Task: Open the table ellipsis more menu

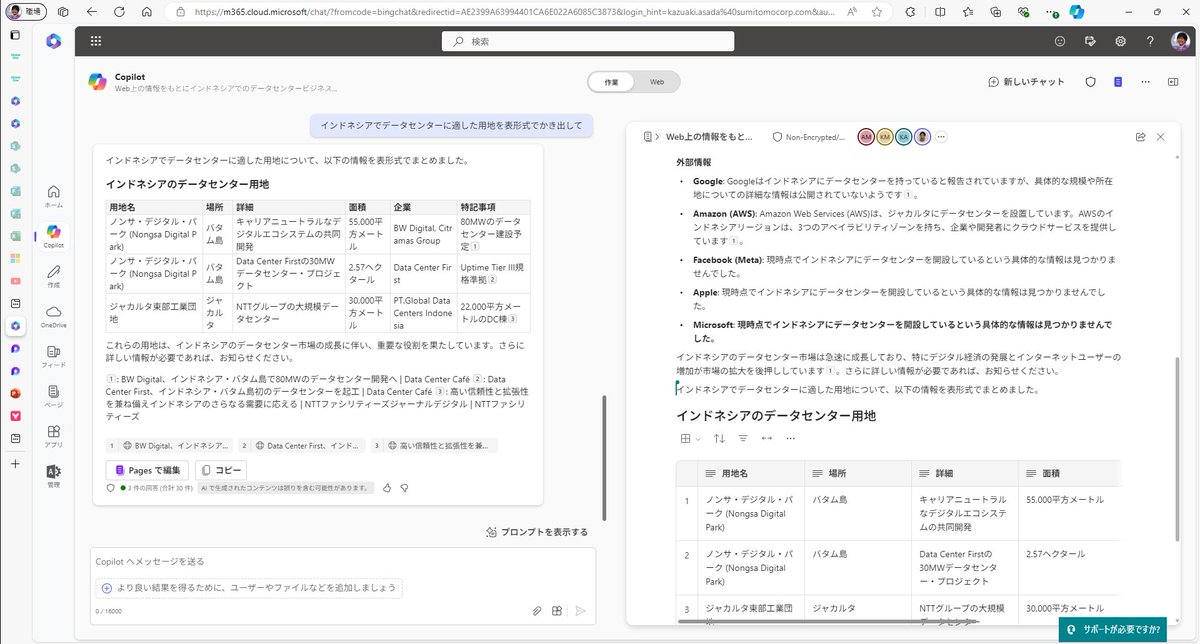Action: coord(791,438)
